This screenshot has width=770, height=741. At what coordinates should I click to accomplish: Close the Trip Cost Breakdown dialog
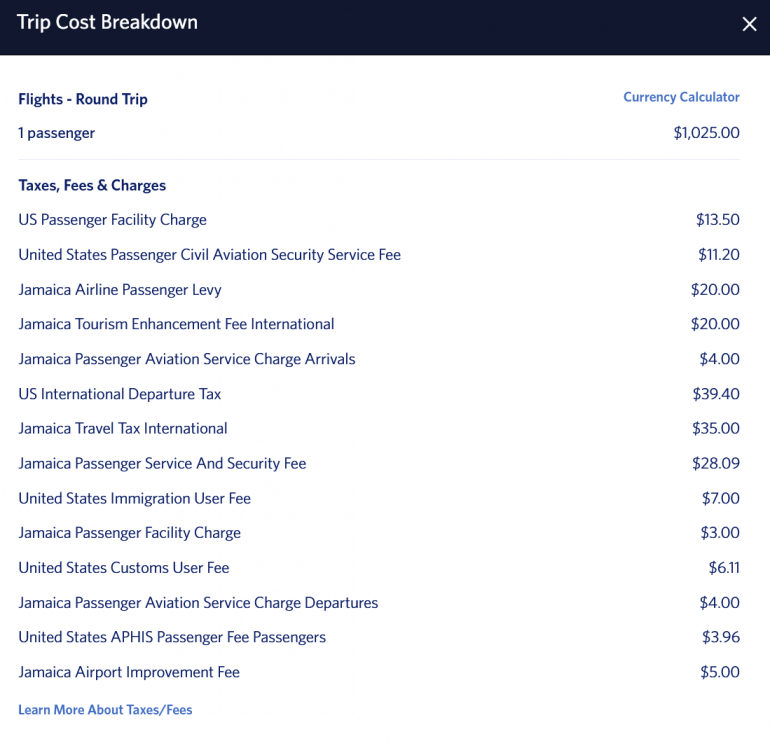pos(749,24)
